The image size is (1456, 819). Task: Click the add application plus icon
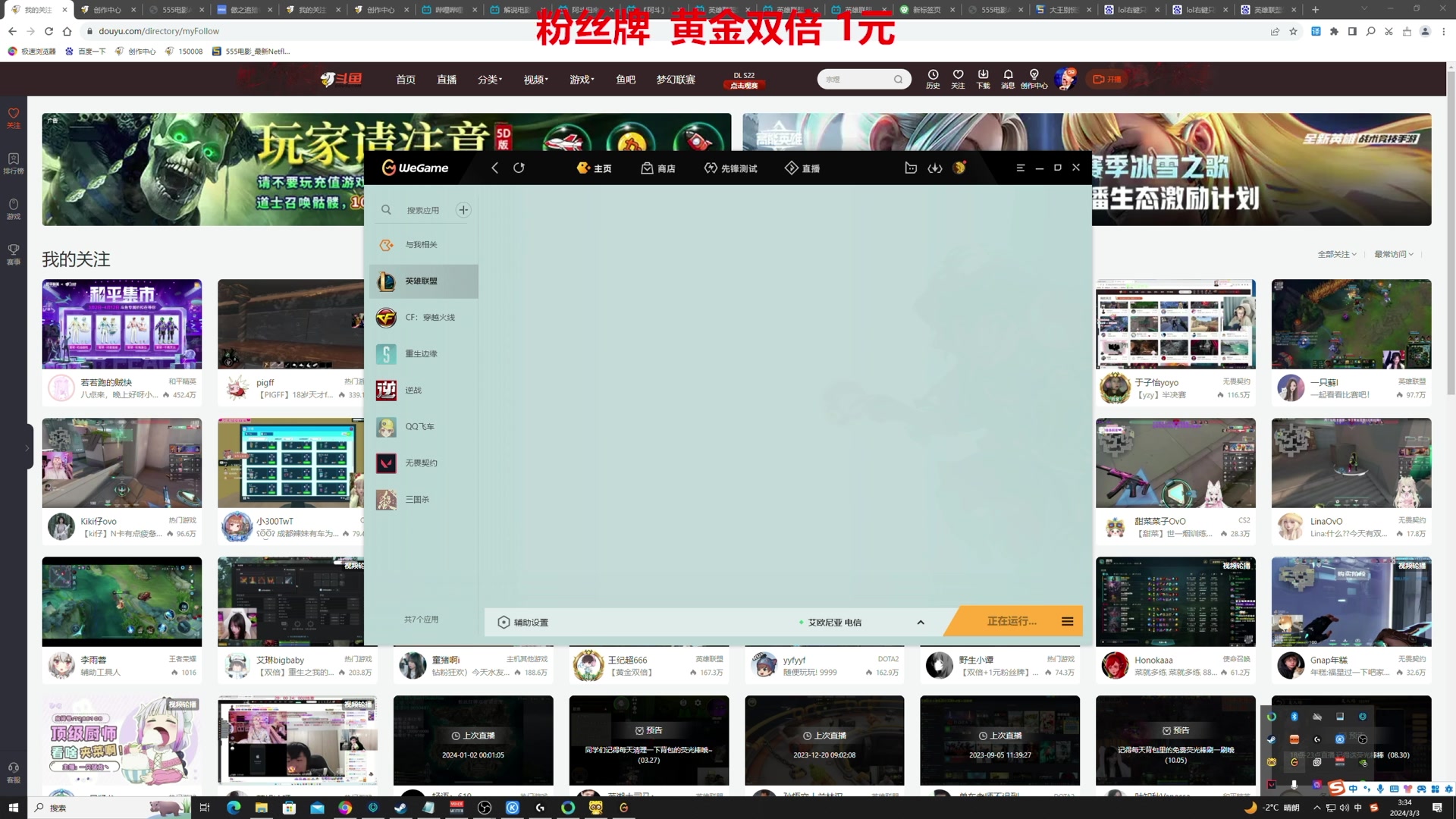pyautogui.click(x=463, y=210)
